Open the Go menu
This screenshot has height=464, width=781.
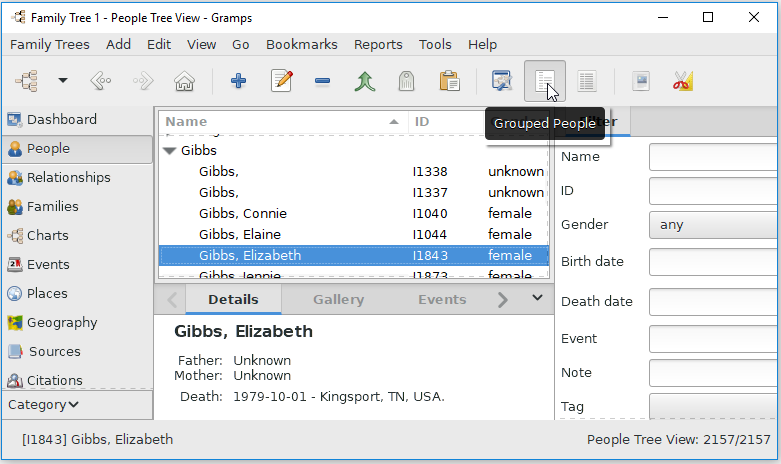241,44
